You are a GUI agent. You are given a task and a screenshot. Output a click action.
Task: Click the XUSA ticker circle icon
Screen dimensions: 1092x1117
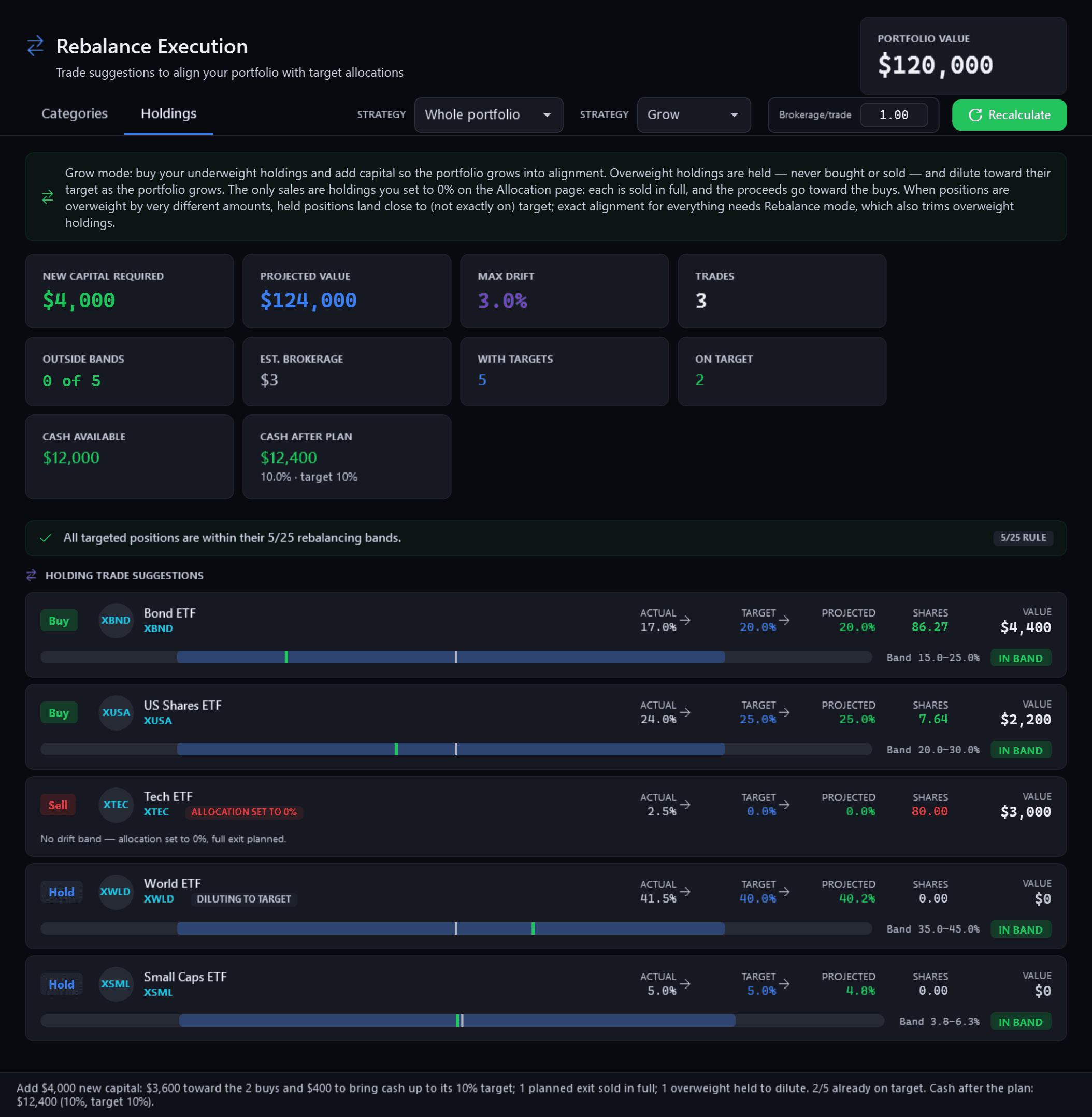116,712
